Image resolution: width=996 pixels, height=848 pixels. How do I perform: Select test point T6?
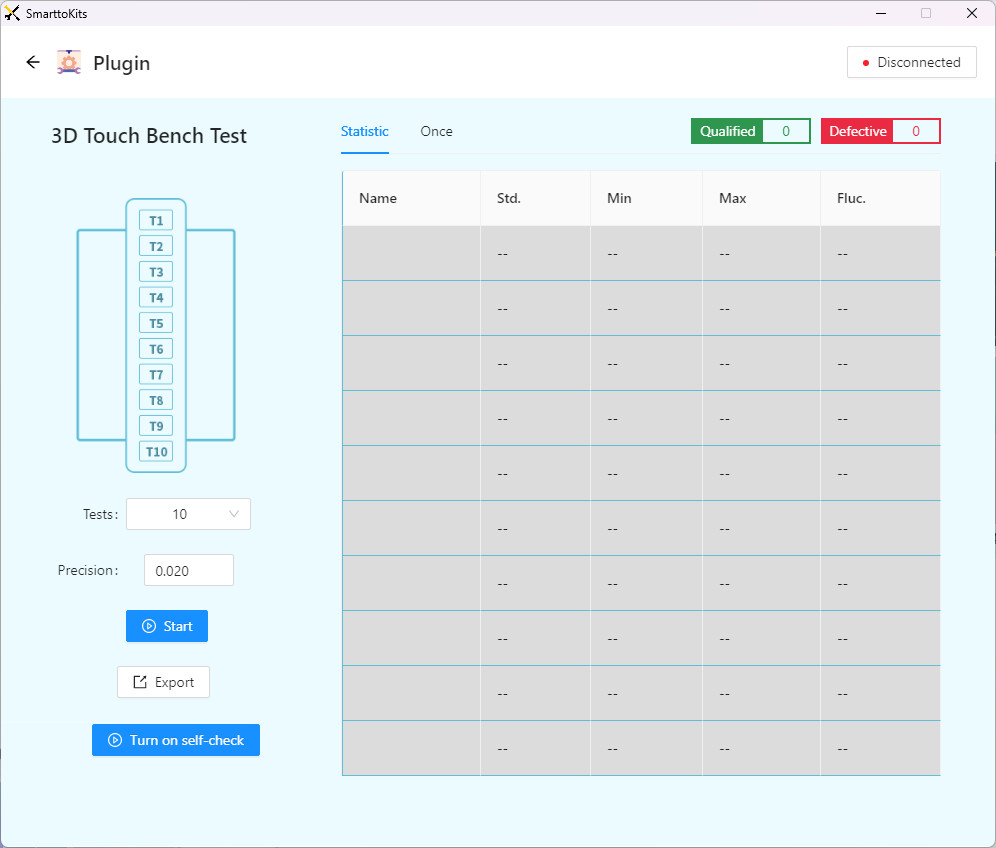coord(156,349)
